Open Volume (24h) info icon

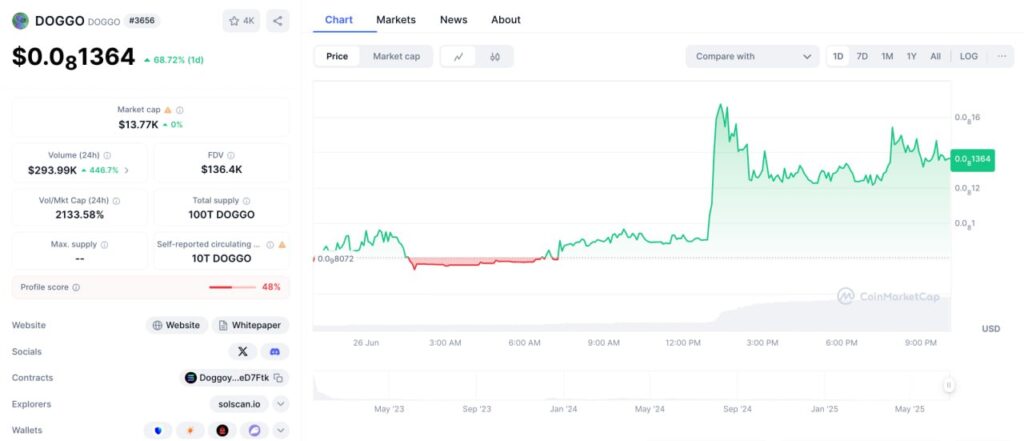tap(107, 155)
